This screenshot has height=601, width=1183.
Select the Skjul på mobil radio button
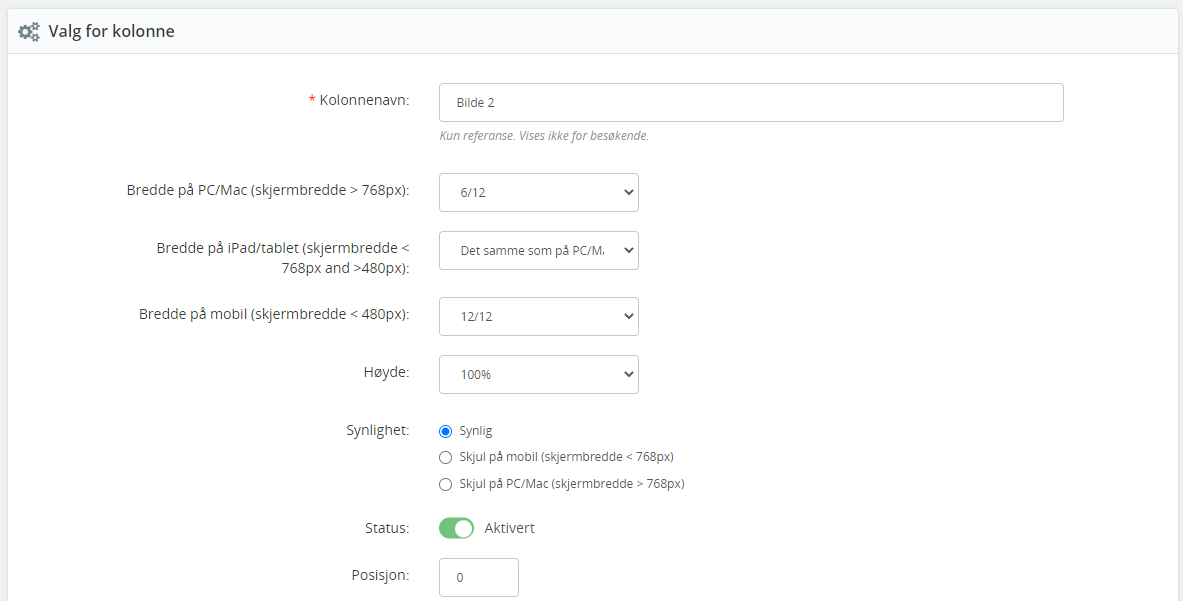445,458
